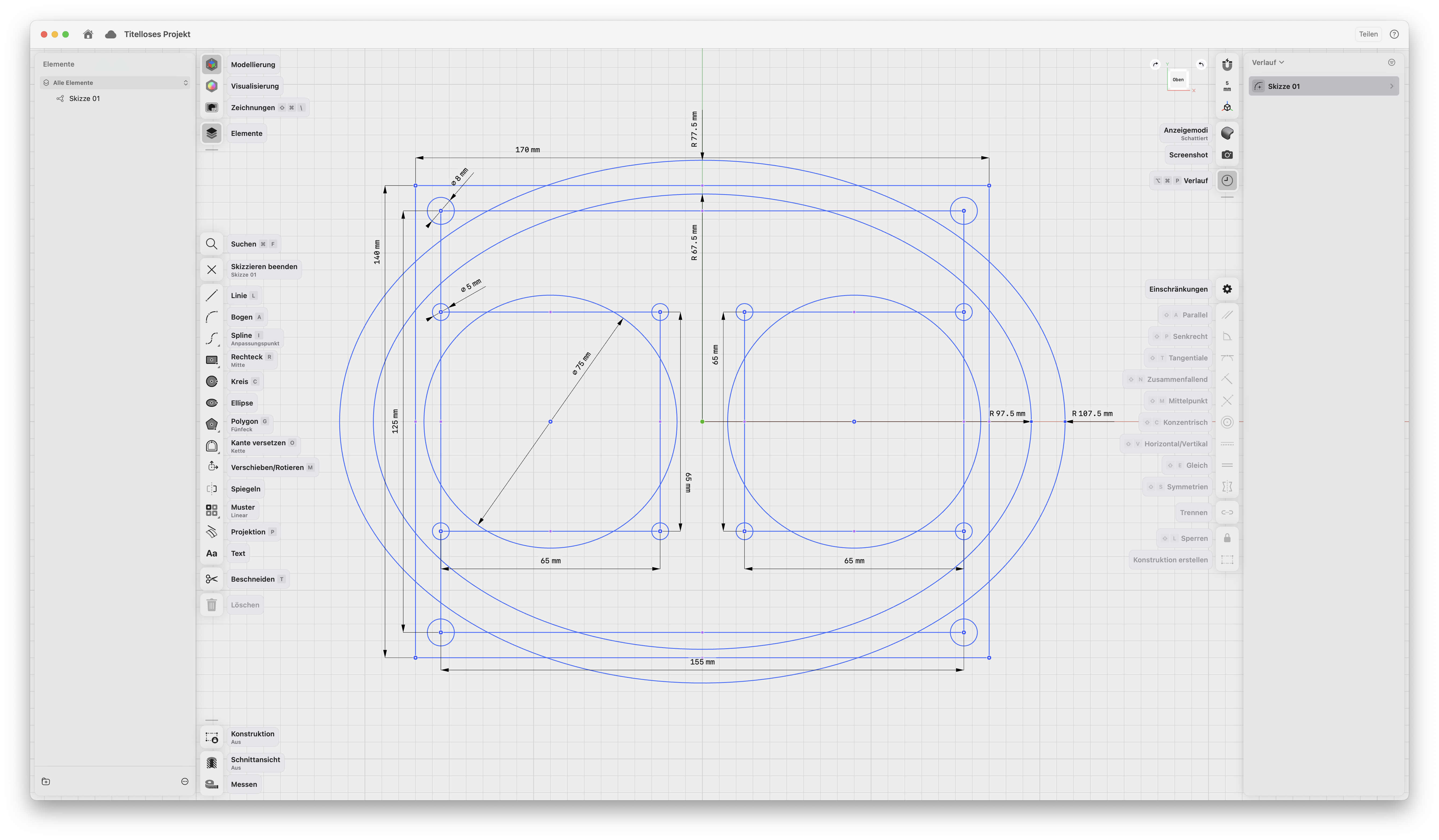Expand the Verlauf dropdown header
The width and height of the screenshot is (1439, 840).
pyautogui.click(x=1267, y=62)
